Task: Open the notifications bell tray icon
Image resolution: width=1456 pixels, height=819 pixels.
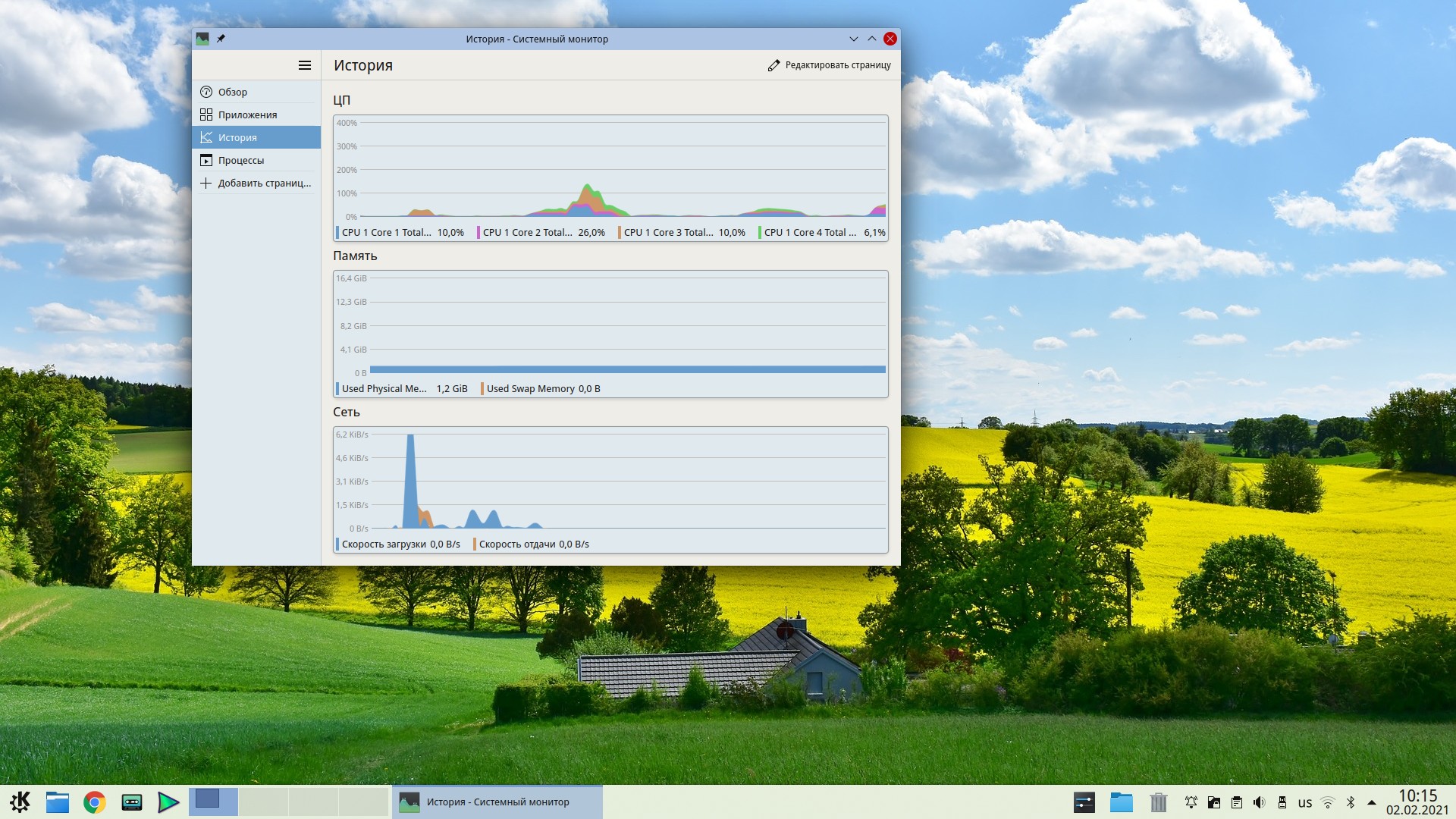Action: pos(1191,802)
